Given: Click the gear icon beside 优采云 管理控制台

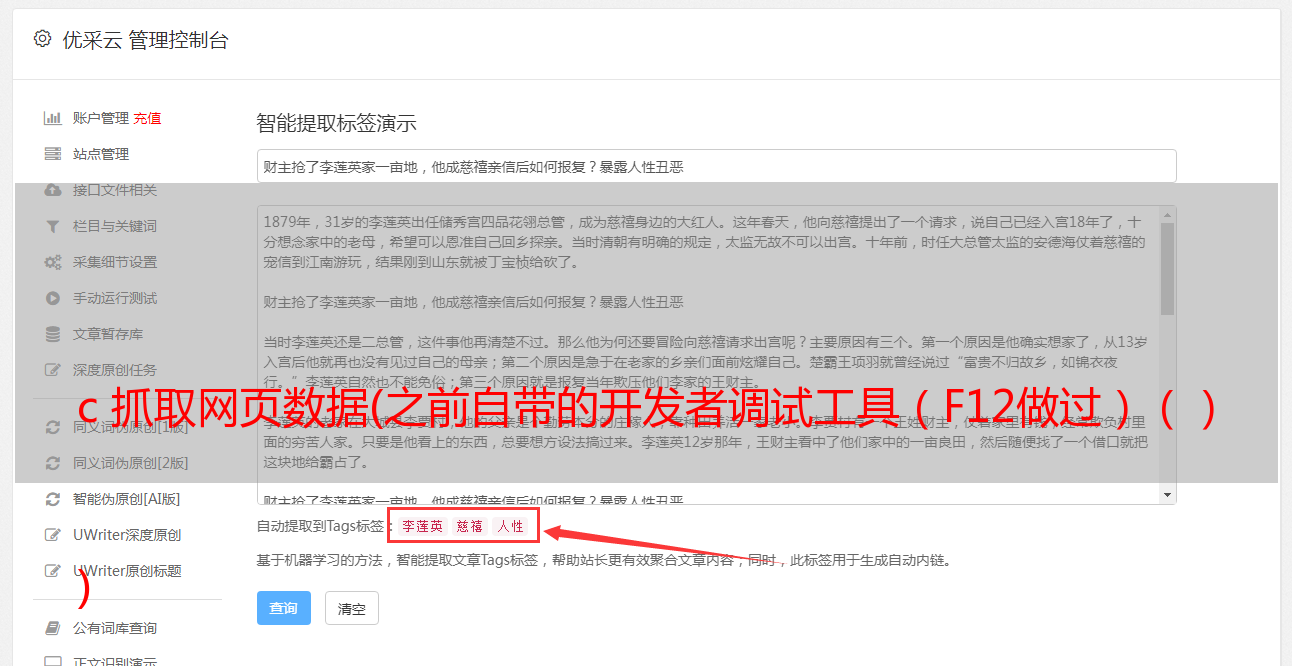Looking at the screenshot, I should coord(42,39).
